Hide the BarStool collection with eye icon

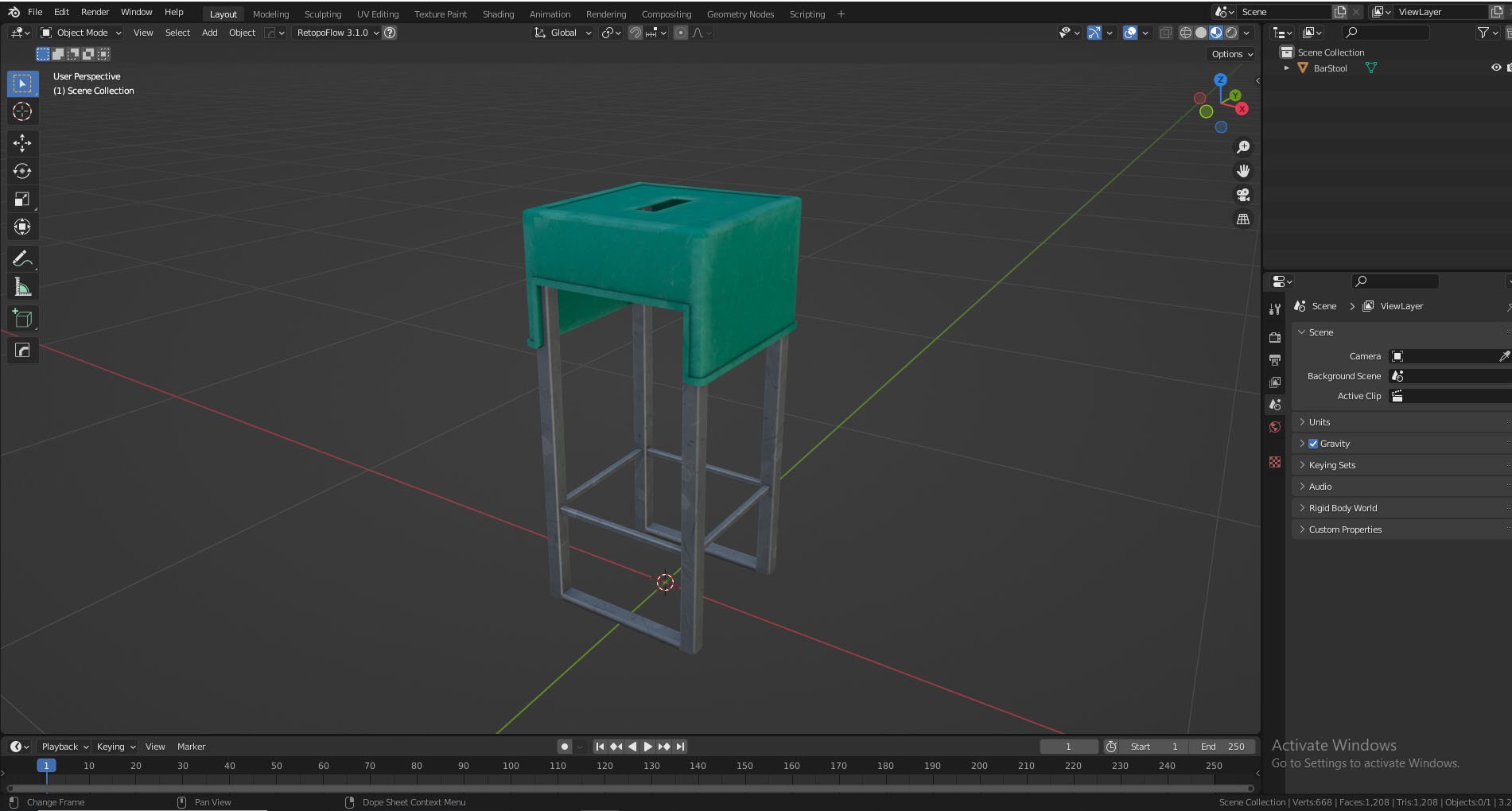click(x=1495, y=68)
